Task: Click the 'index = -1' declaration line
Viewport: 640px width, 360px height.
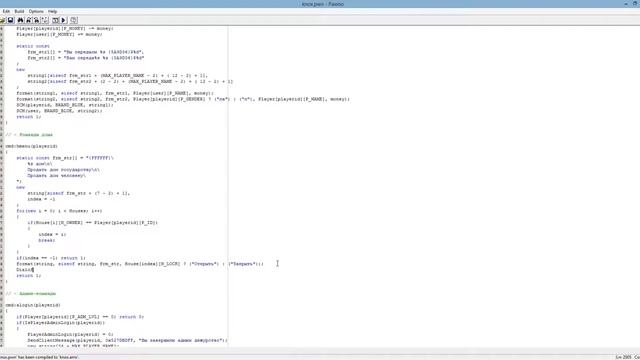Action: (x=41, y=199)
